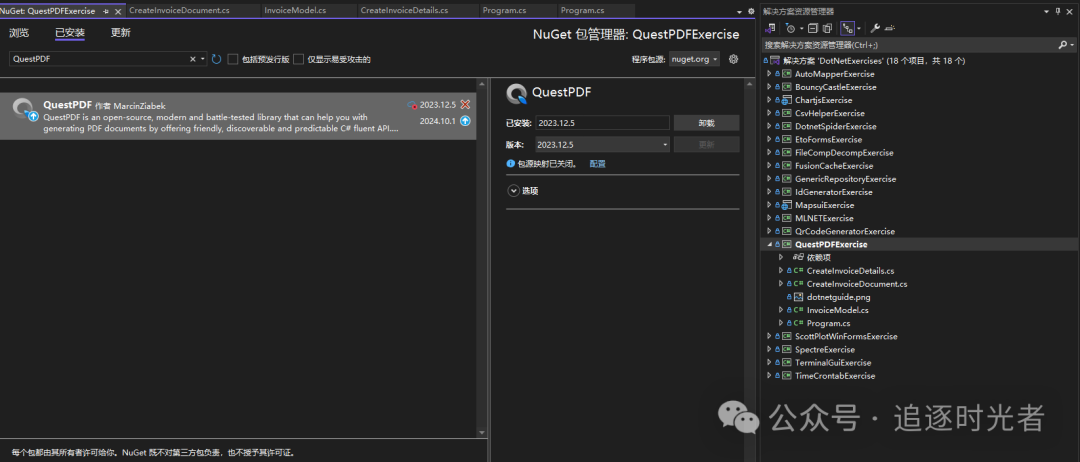The image size is (1080, 462).
Task: Click the refresh icon beside the NuGet search box
Action: (216, 59)
